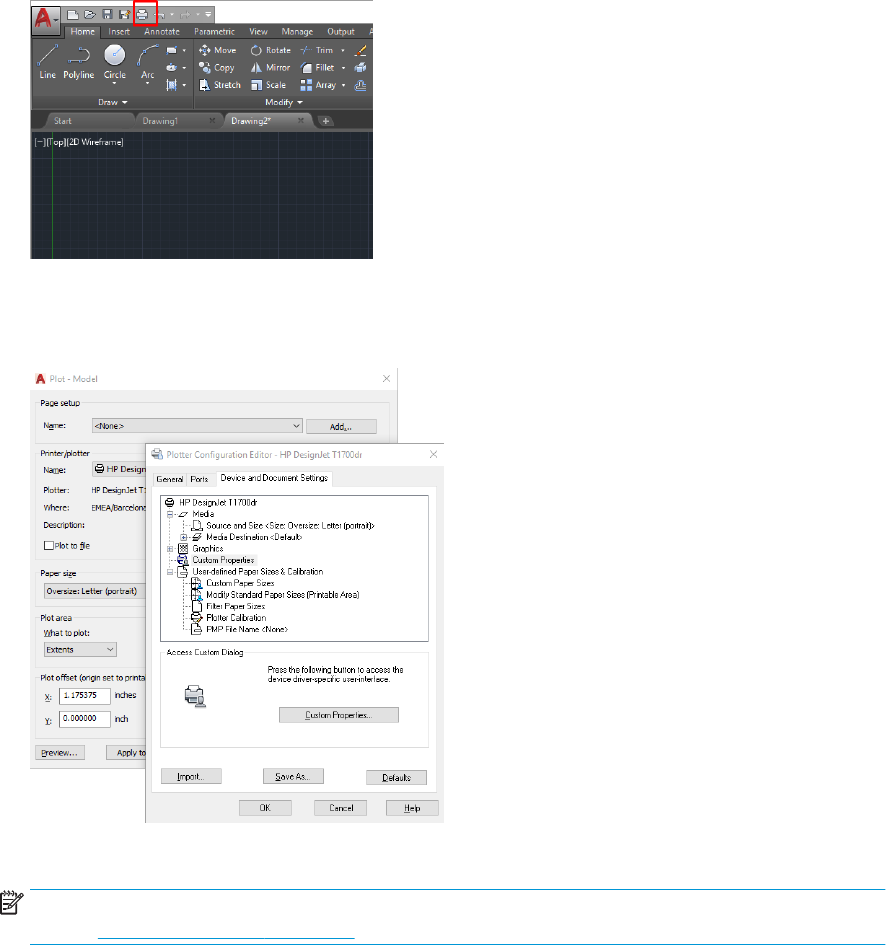Click the Trim tool in Modify panel

click(x=317, y=50)
